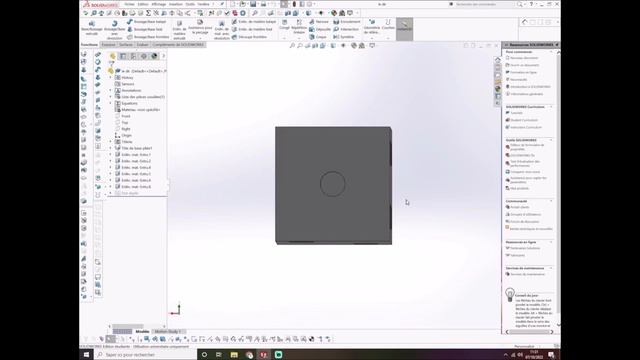Choose Bossage/Base lissé in the ribbon

(145, 29)
